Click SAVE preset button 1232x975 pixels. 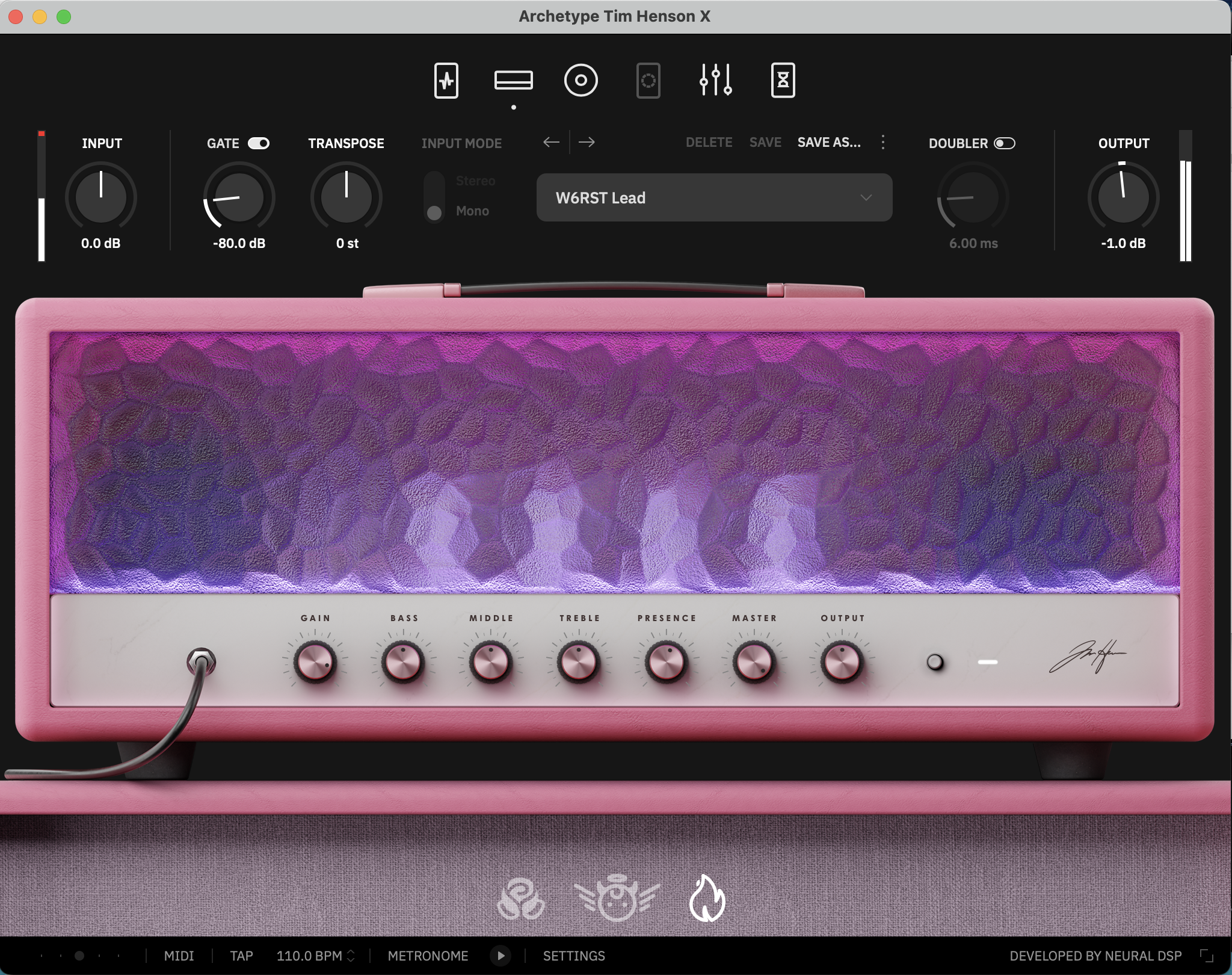pyautogui.click(x=765, y=143)
